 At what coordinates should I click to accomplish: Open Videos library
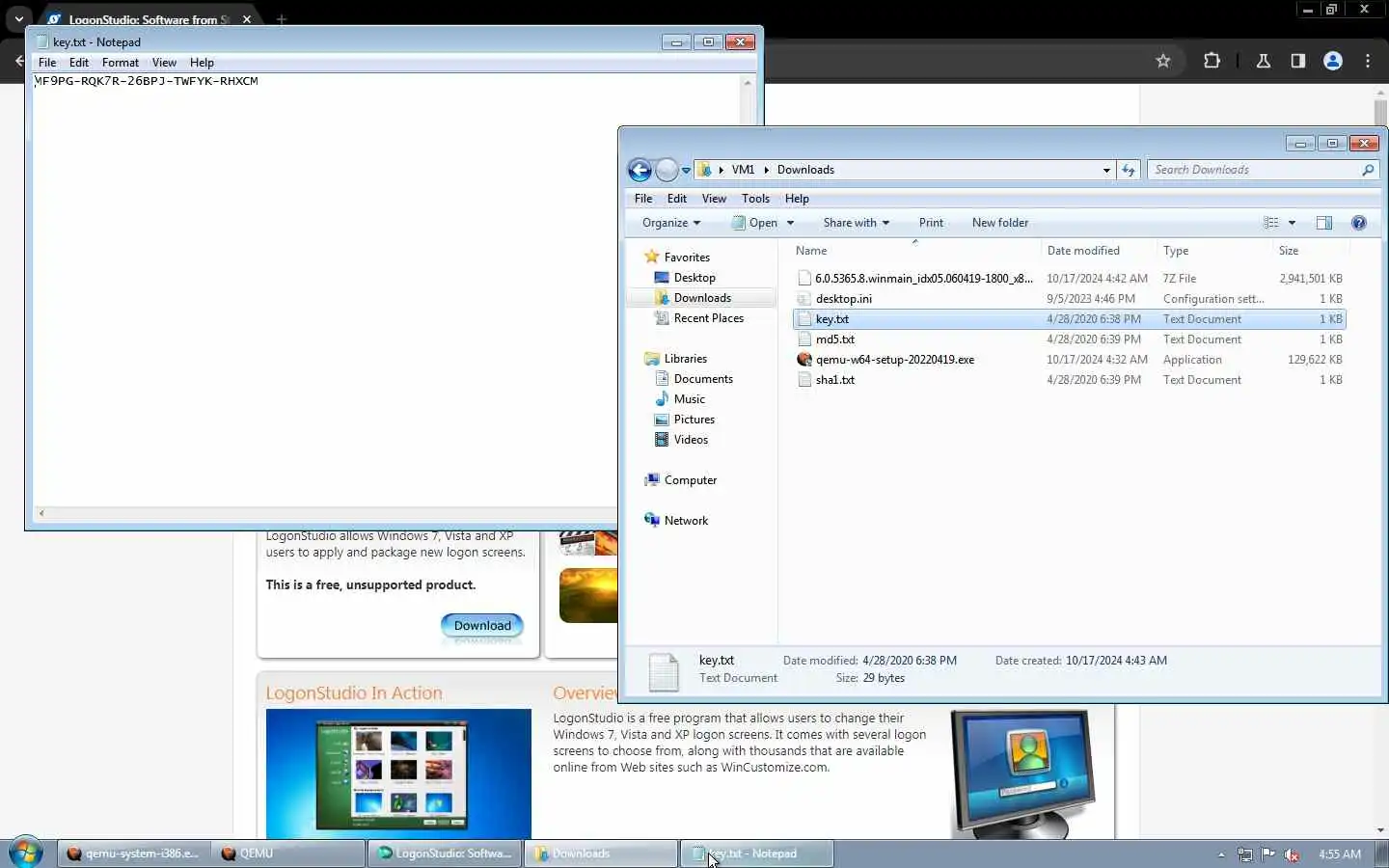point(691,440)
